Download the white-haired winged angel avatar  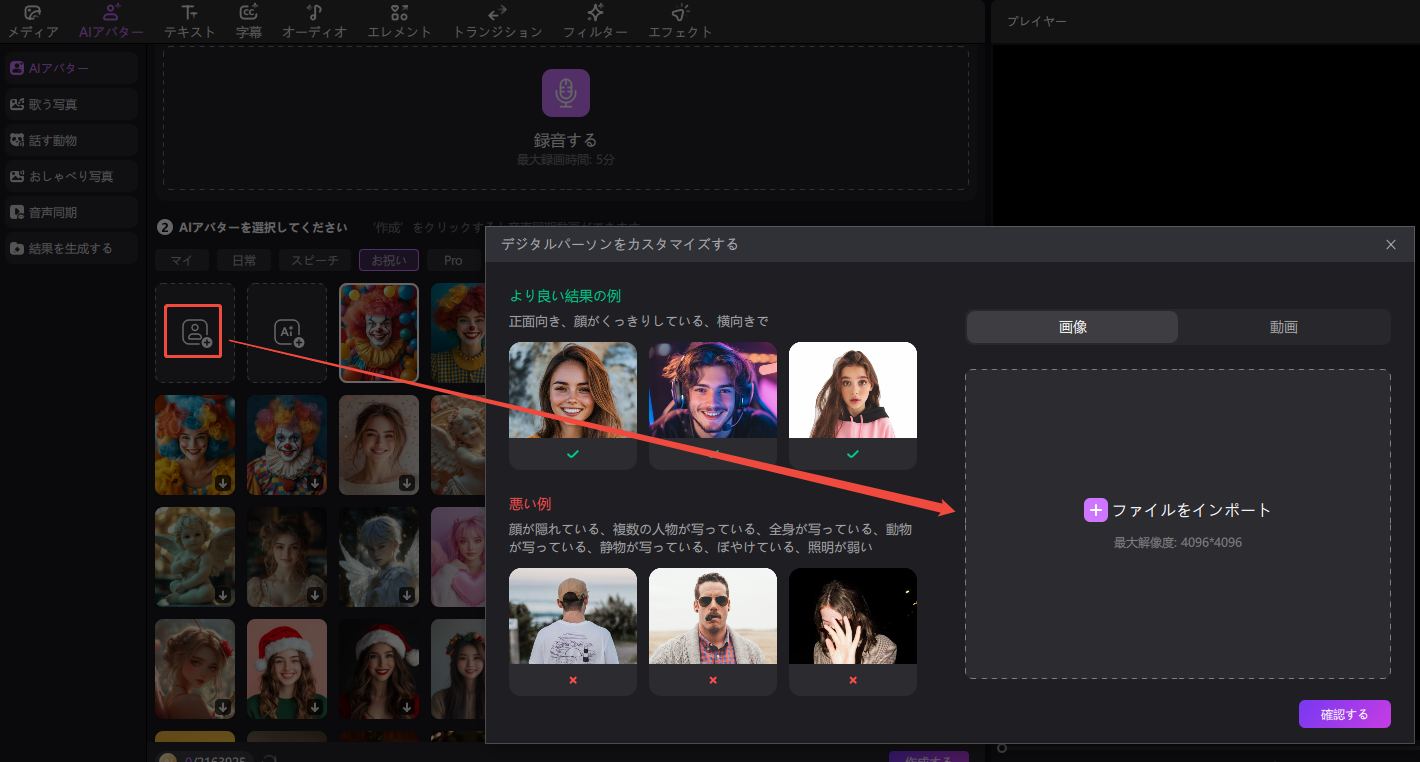click(407, 595)
